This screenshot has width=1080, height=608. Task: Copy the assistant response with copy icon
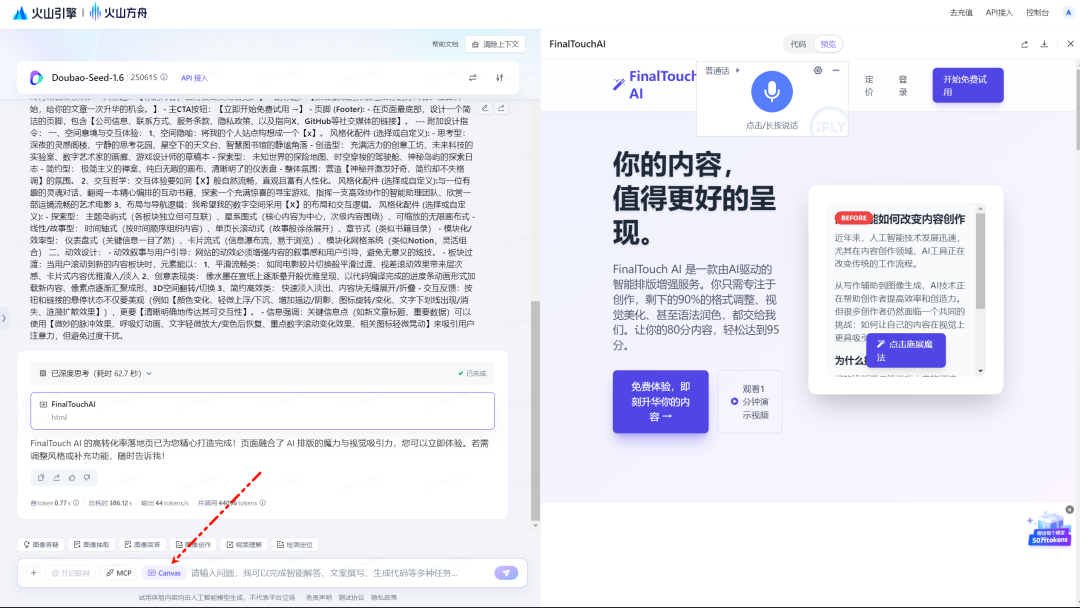click(x=41, y=477)
